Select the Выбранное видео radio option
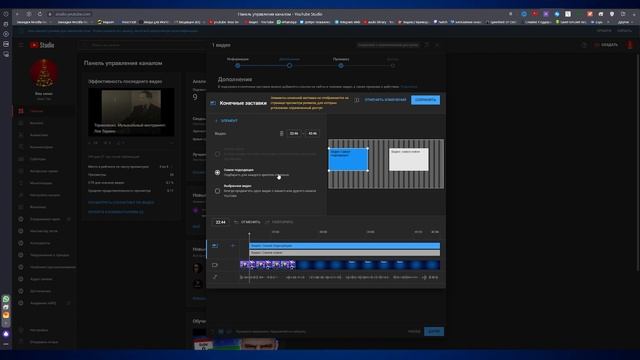Image resolution: width=640 pixels, height=360 pixels. [x=218, y=191]
